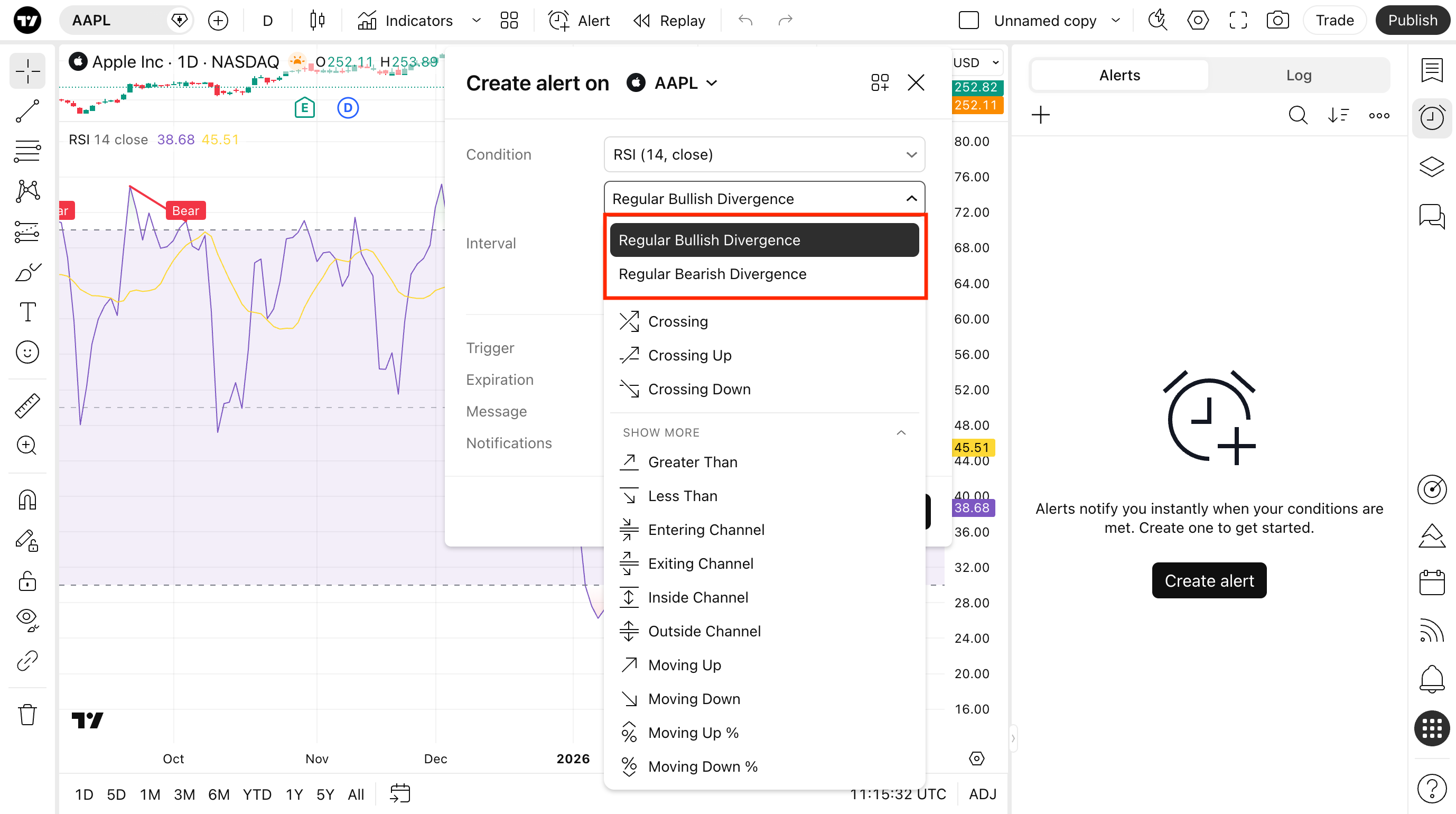Click the Publish button
1456x814 pixels.
click(1413, 21)
